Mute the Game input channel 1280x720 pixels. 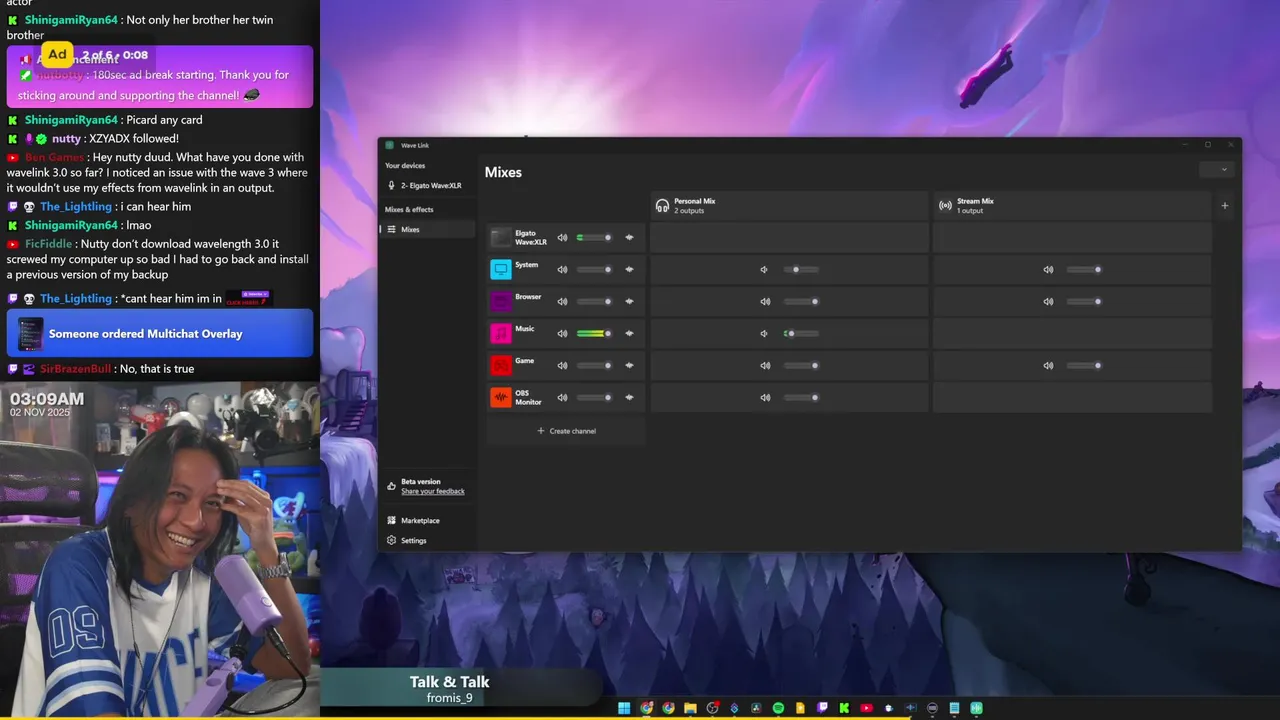[x=562, y=365]
